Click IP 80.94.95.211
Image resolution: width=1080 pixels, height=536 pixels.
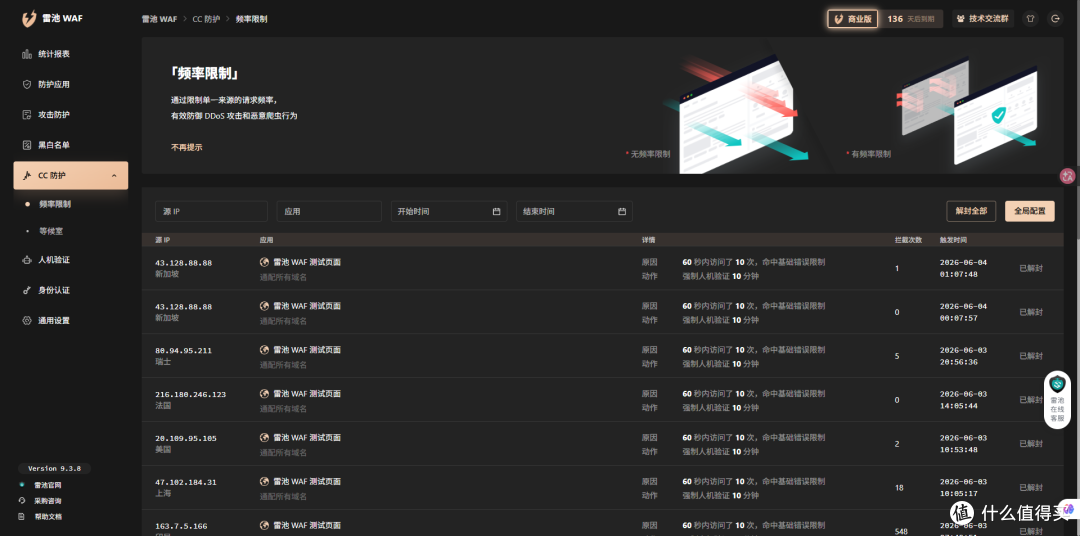point(184,351)
